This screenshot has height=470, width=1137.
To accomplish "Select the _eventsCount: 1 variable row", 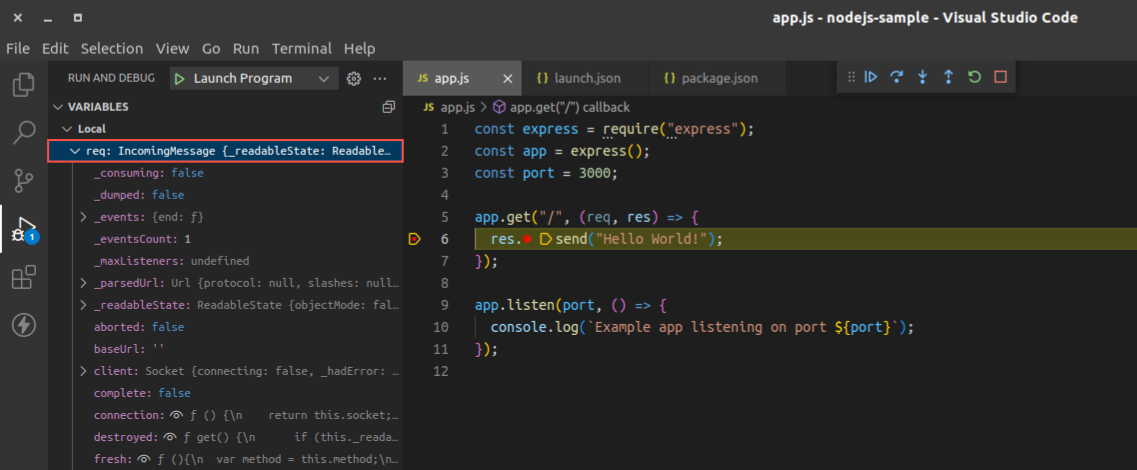I will (x=226, y=239).
